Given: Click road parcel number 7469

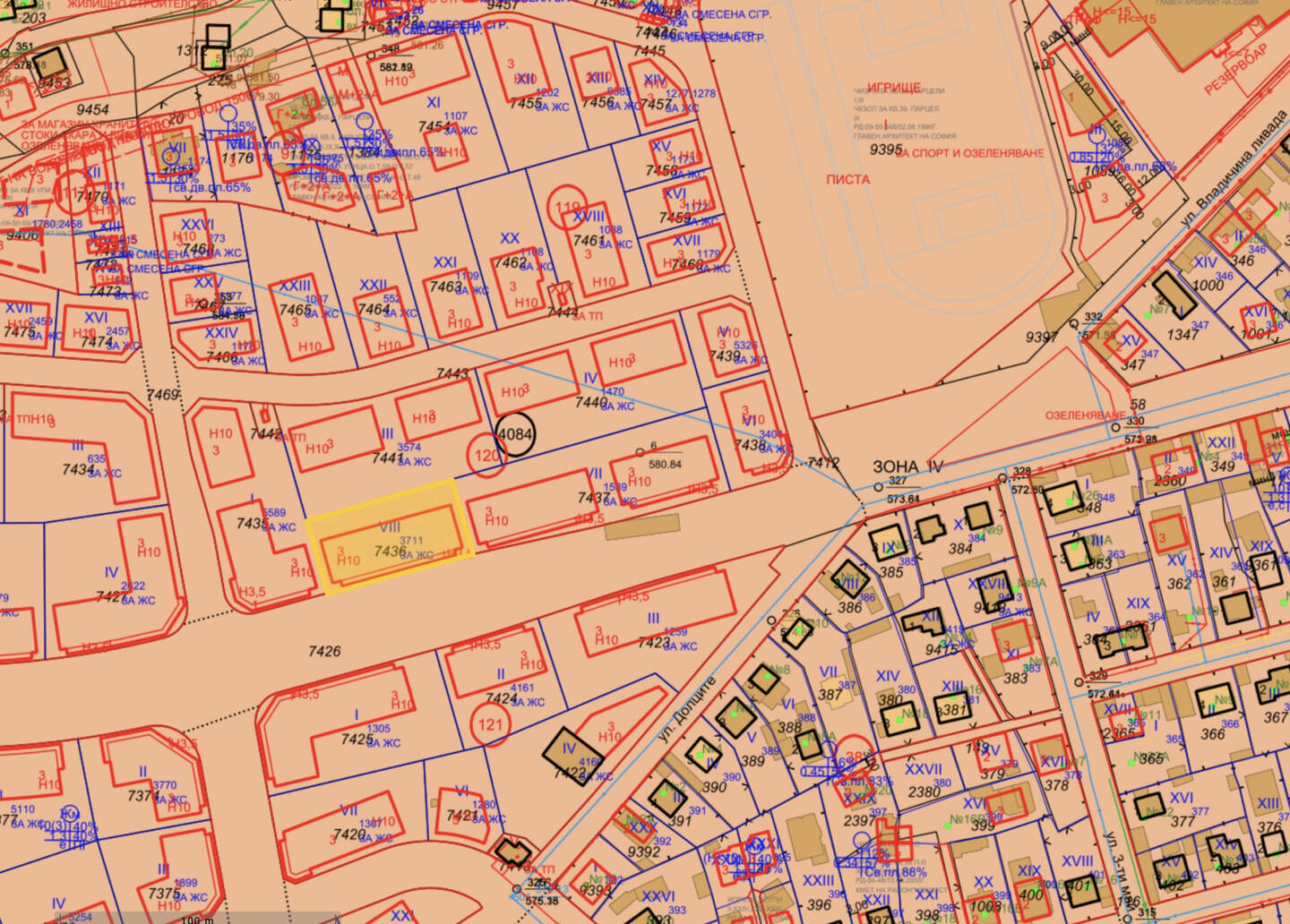Looking at the screenshot, I should click(163, 395).
